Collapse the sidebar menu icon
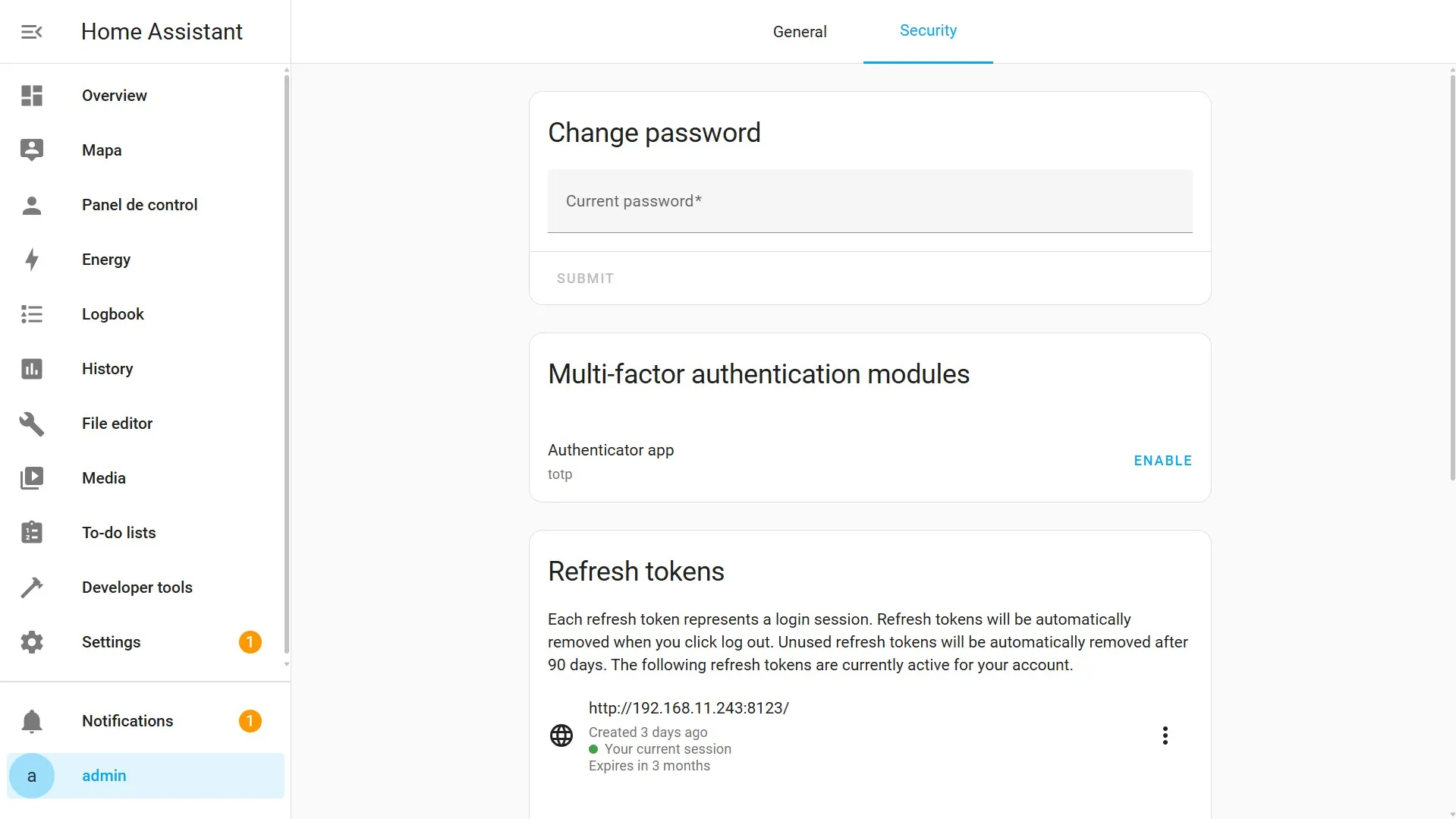The width and height of the screenshot is (1456, 819). pyautogui.click(x=31, y=32)
